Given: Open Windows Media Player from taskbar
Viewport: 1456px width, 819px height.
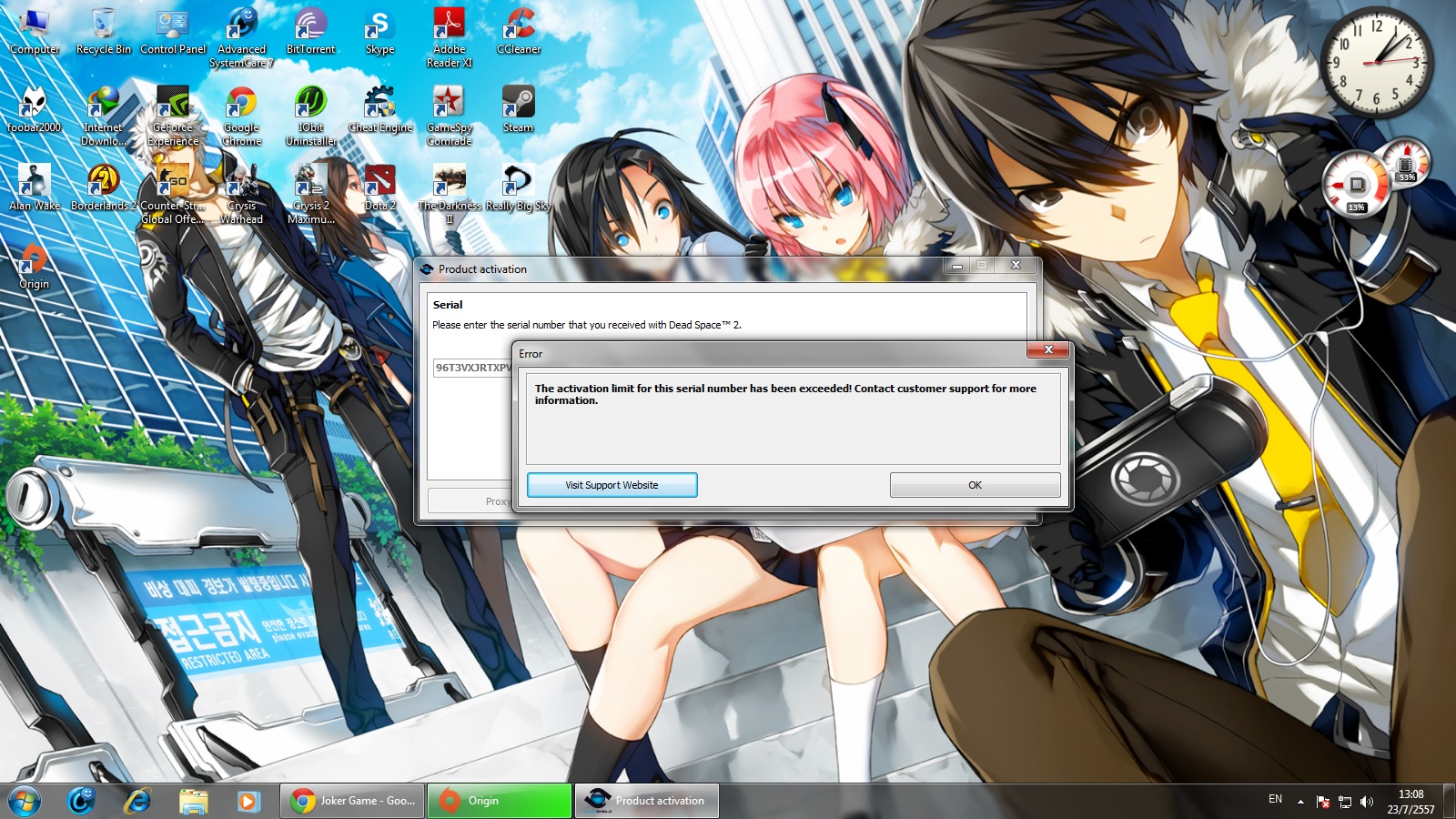Looking at the screenshot, I should click(x=248, y=801).
